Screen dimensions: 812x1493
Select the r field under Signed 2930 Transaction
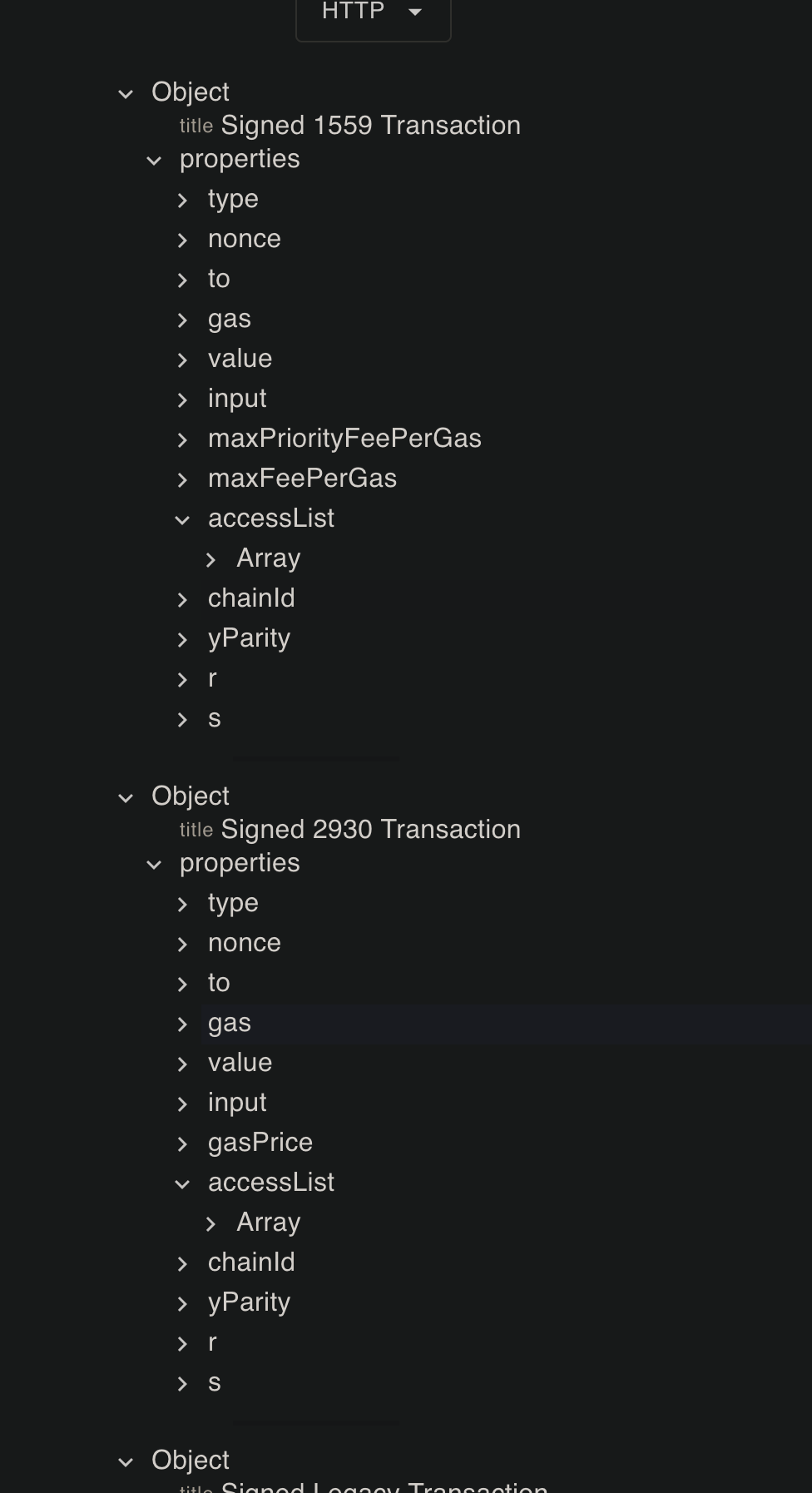point(212,1342)
